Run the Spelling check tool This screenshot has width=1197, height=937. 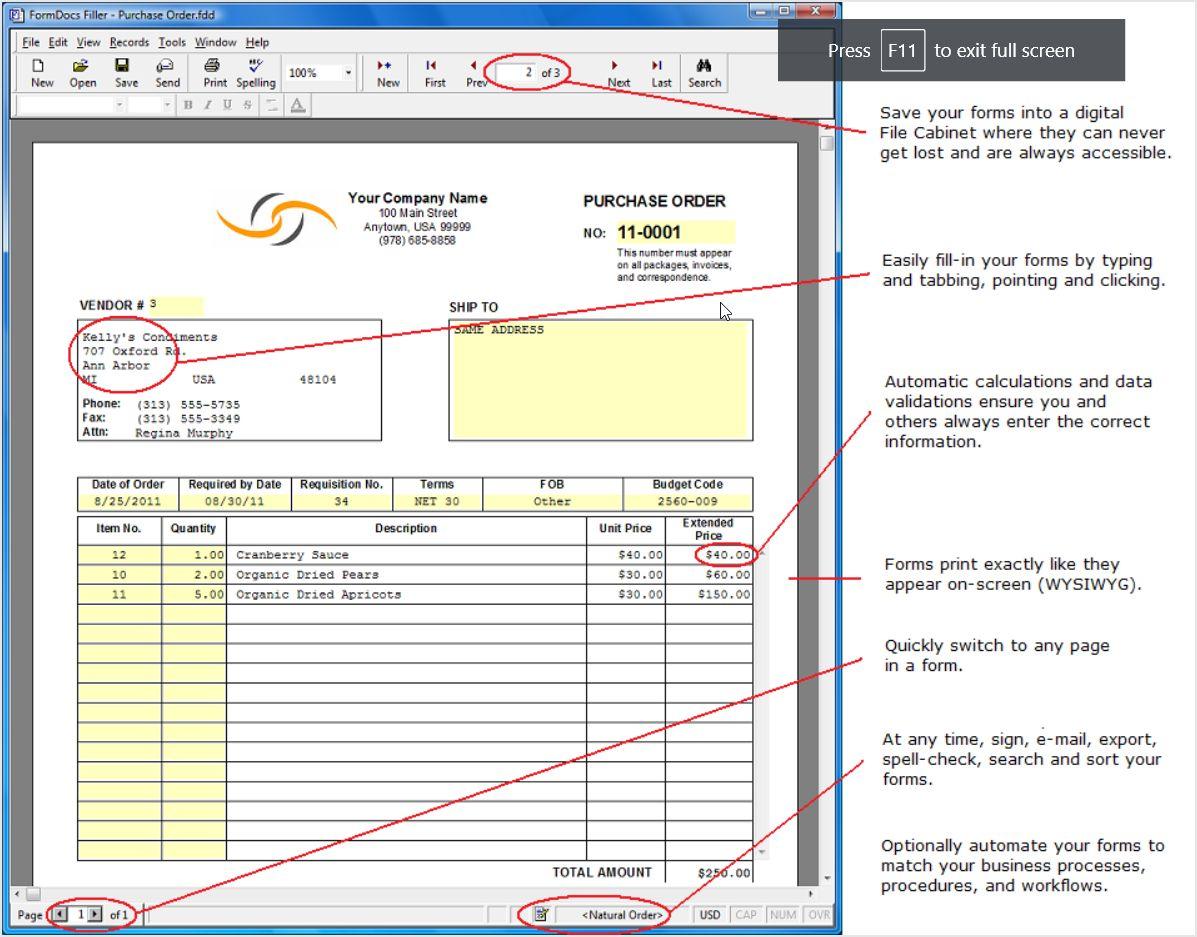pos(256,73)
